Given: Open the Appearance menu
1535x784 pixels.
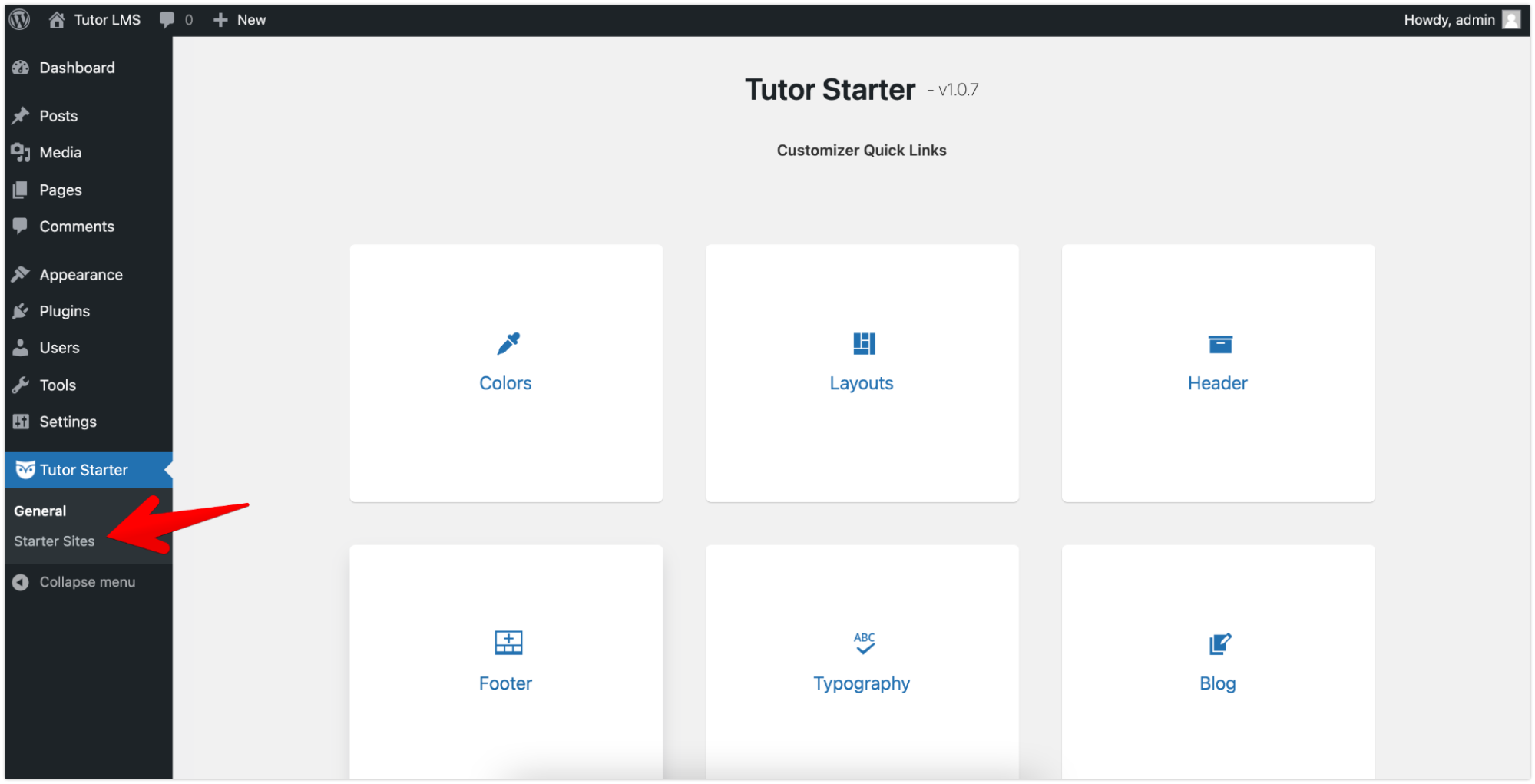Looking at the screenshot, I should [89, 274].
